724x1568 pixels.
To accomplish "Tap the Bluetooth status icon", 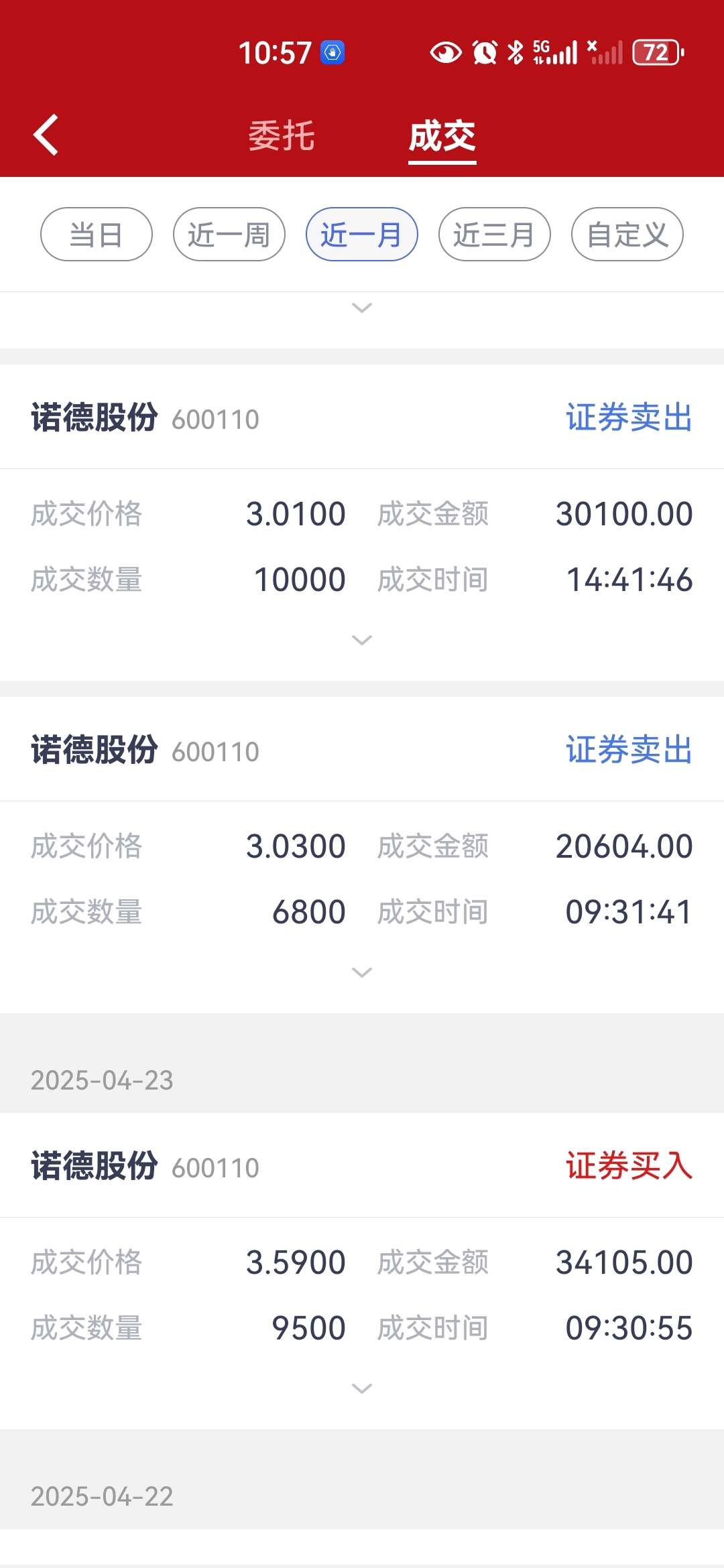I will pyautogui.click(x=515, y=52).
